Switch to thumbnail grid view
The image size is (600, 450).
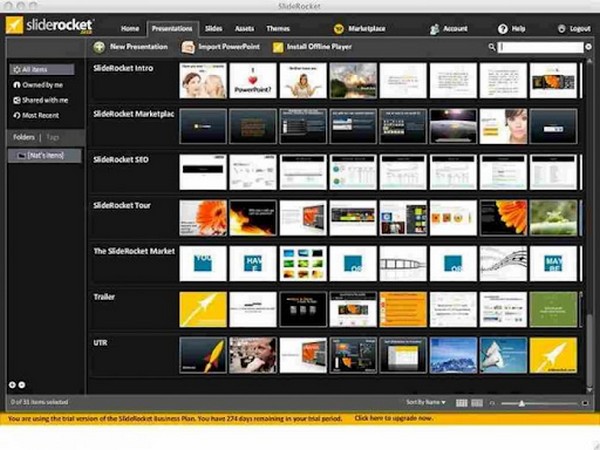[x=462, y=402]
